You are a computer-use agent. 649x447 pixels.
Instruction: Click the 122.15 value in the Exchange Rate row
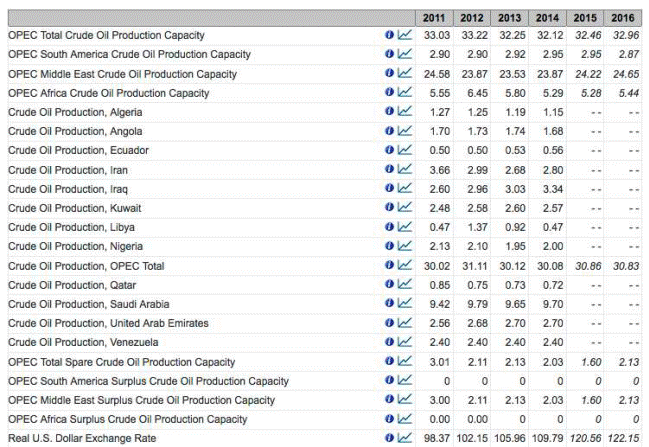(x=623, y=438)
